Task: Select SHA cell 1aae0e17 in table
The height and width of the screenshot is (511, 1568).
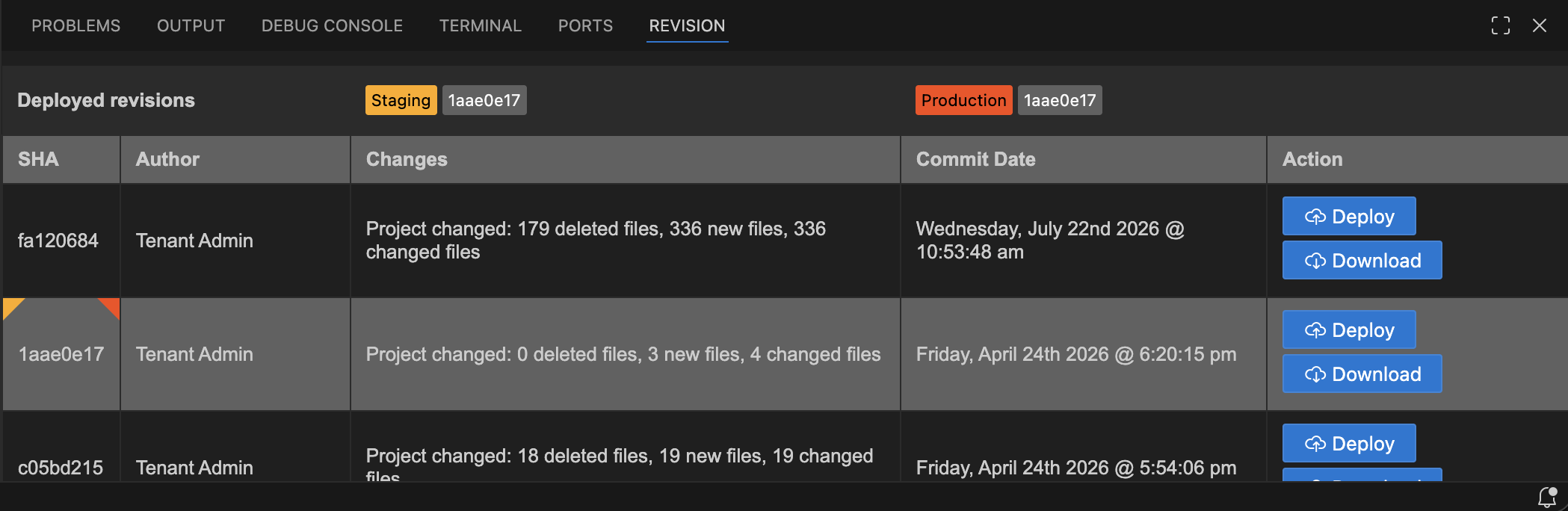Action: [x=61, y=354]
